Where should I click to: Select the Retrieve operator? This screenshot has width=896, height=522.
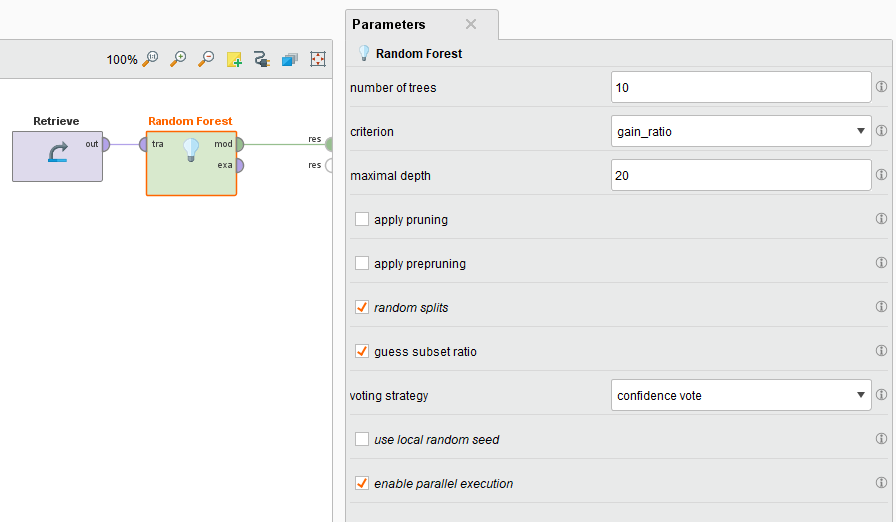[x=58, y=156]
